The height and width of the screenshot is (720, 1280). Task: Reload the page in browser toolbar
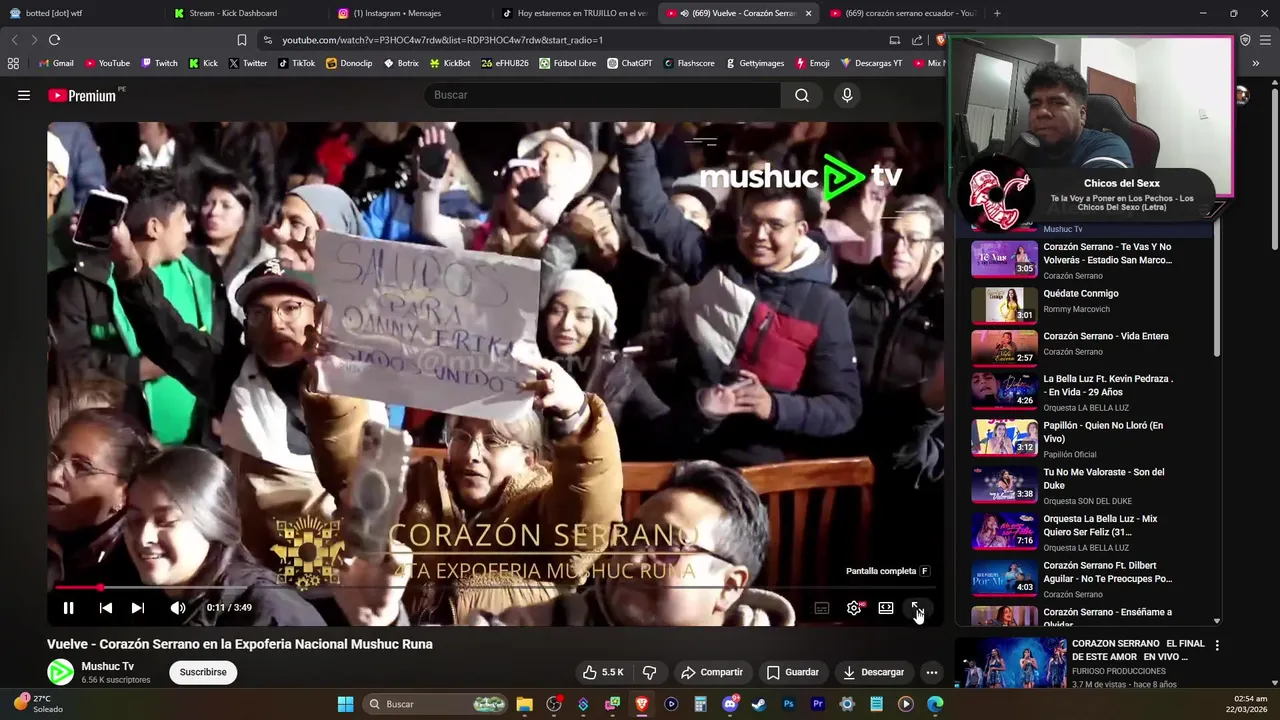point(54,40)
